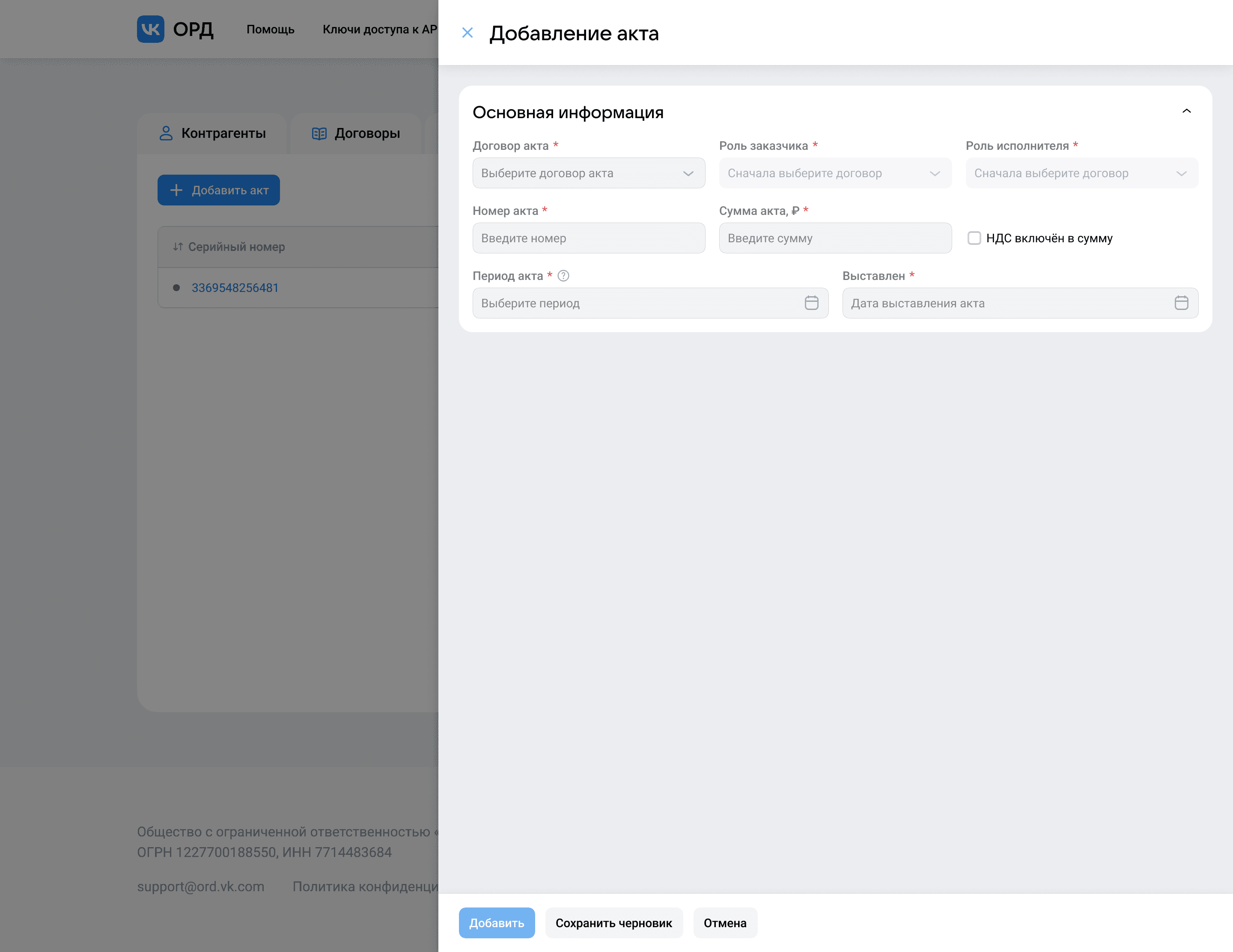Click help question icon near Период акта

pos(563,276)
